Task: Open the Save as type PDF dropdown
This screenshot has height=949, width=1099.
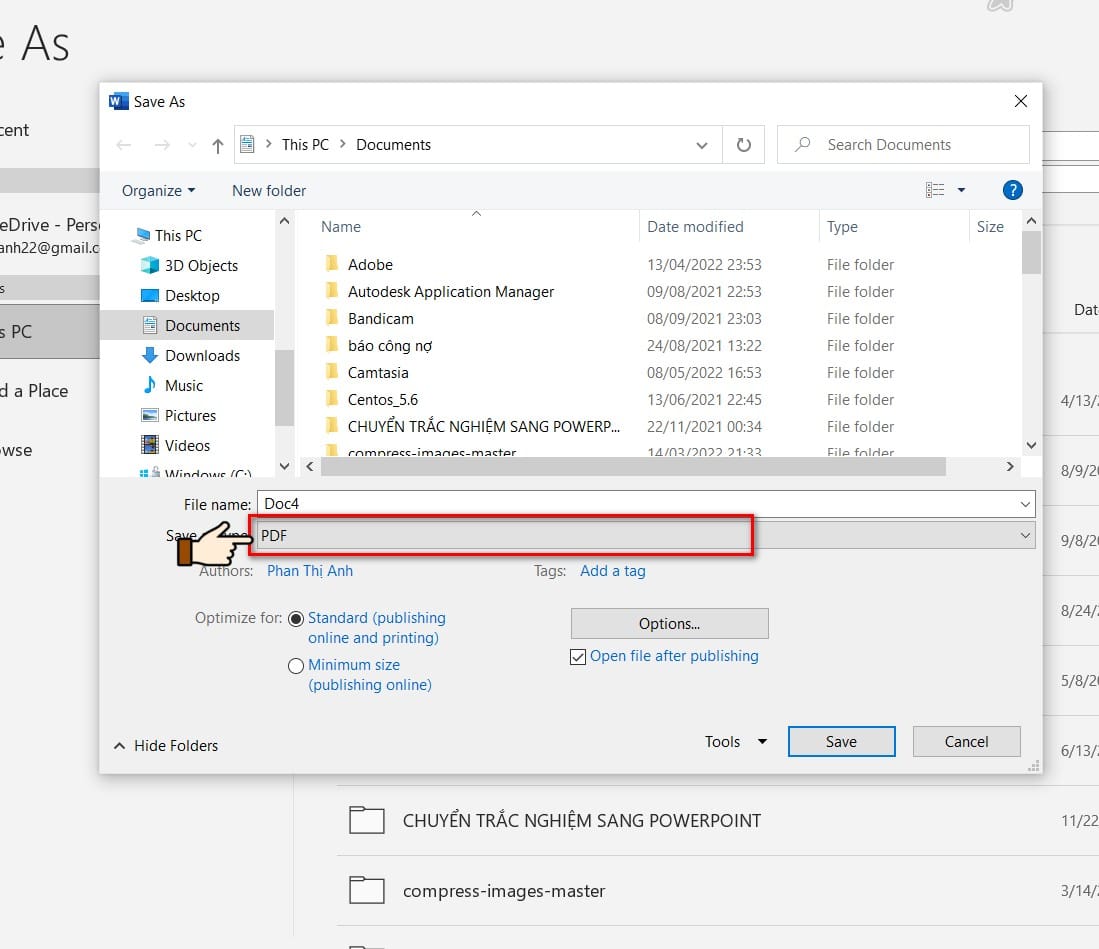Action: 646,535
